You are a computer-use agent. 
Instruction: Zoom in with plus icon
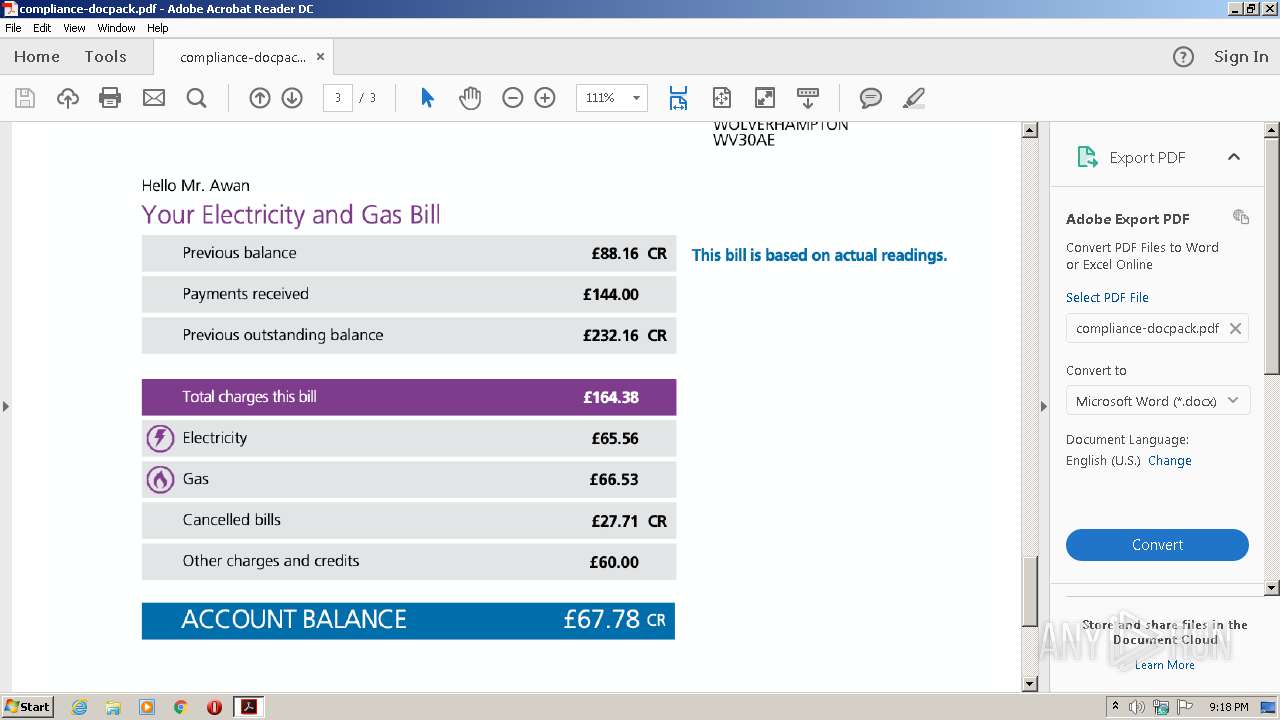coord(545,98)
